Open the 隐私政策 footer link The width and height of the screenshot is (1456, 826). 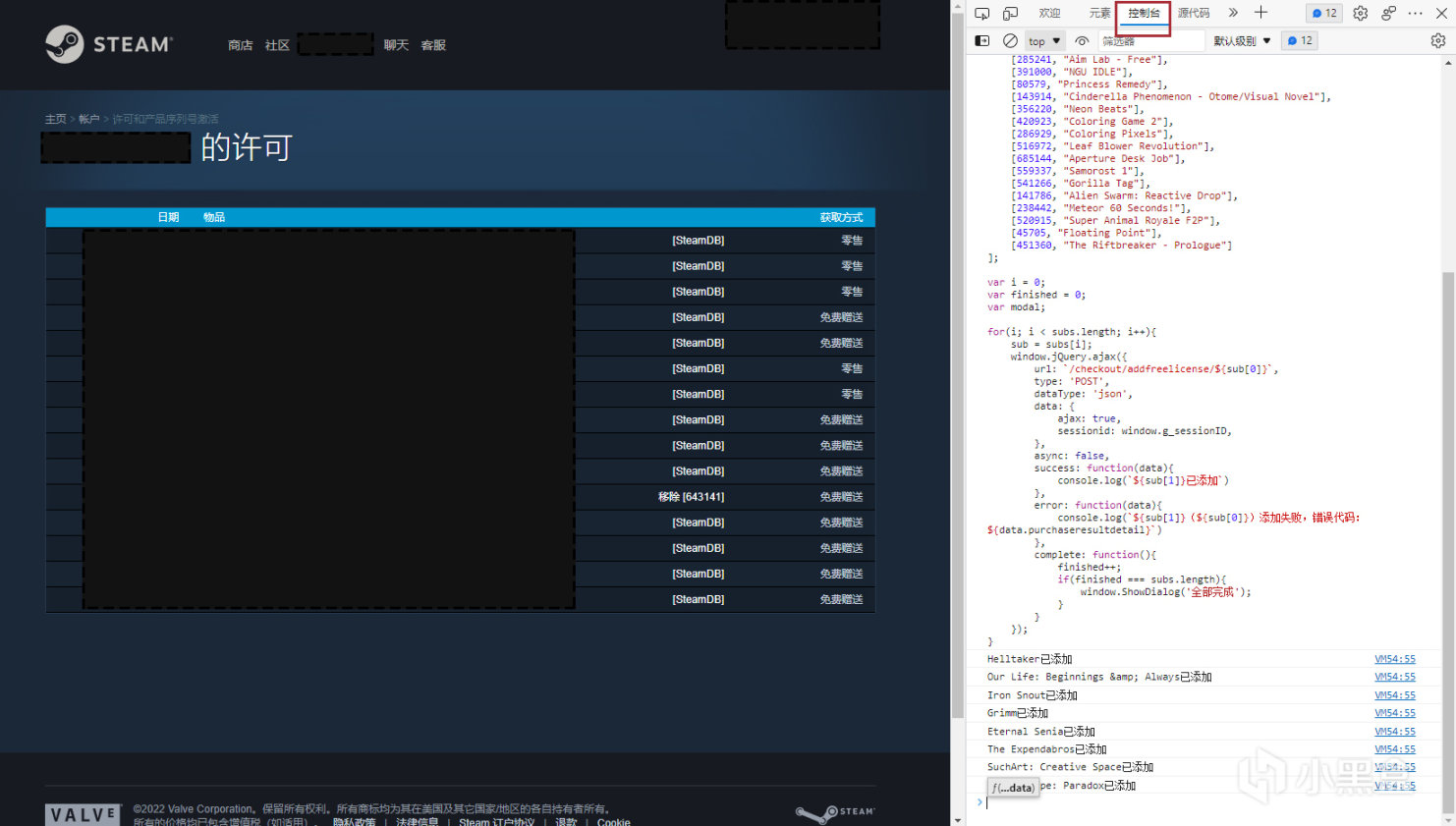(354, 822)
